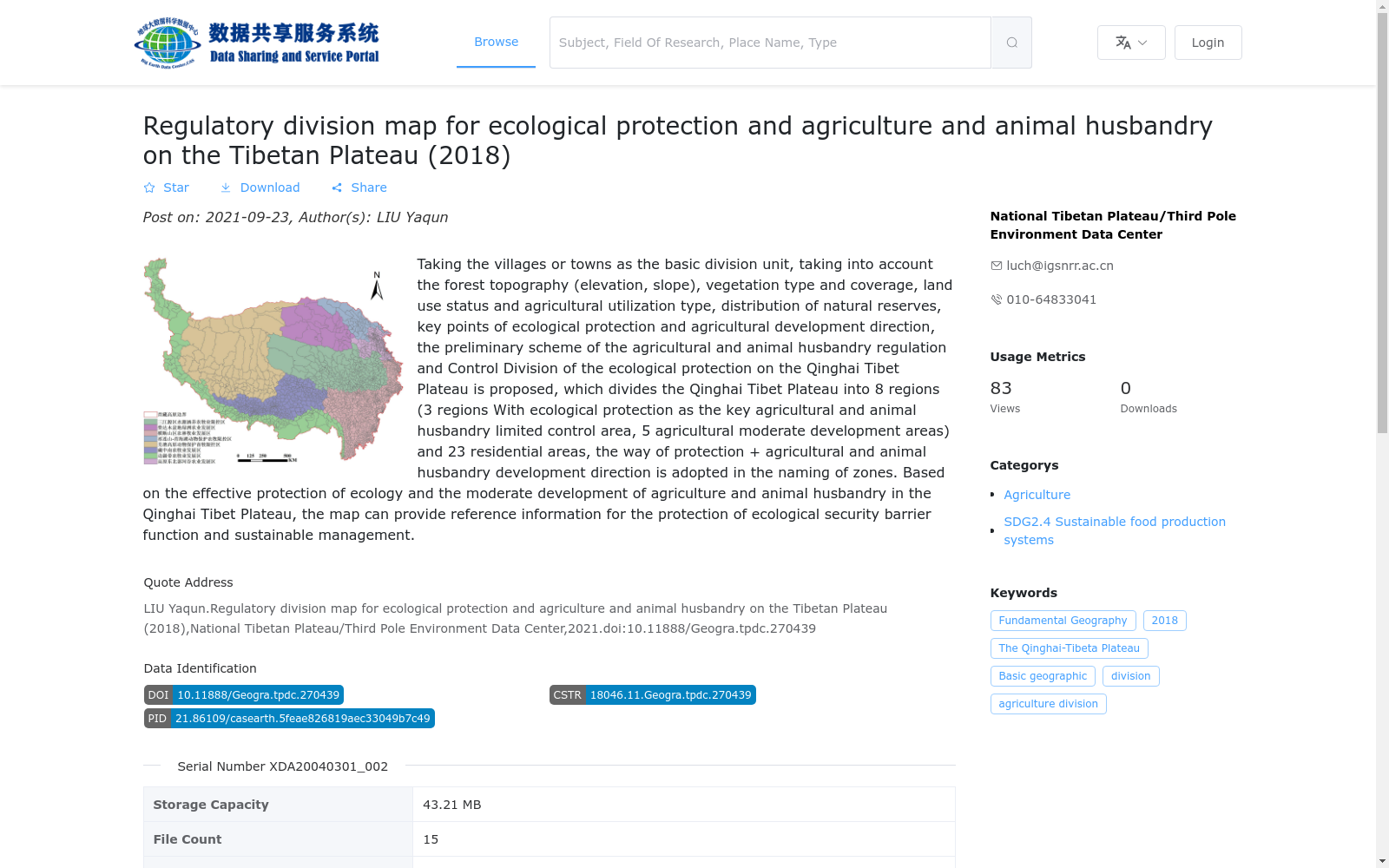Open the Tibetan Plateau map thumbnail
Viewport: 1389px width, 868px height.
pyautogui.click(x=273, y=360)
